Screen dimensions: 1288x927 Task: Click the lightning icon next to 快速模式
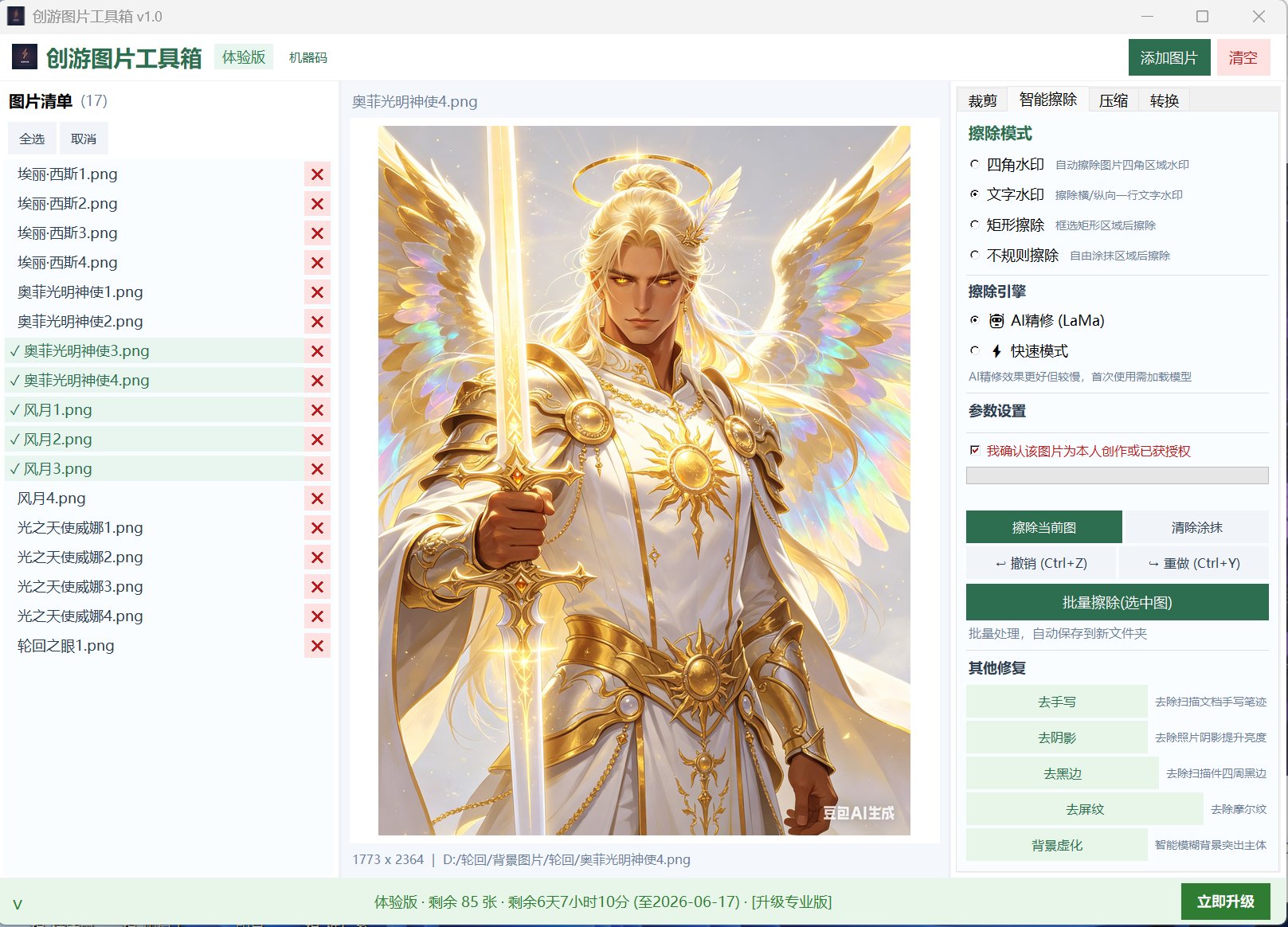pyautogui.click(x=996, y=351)
